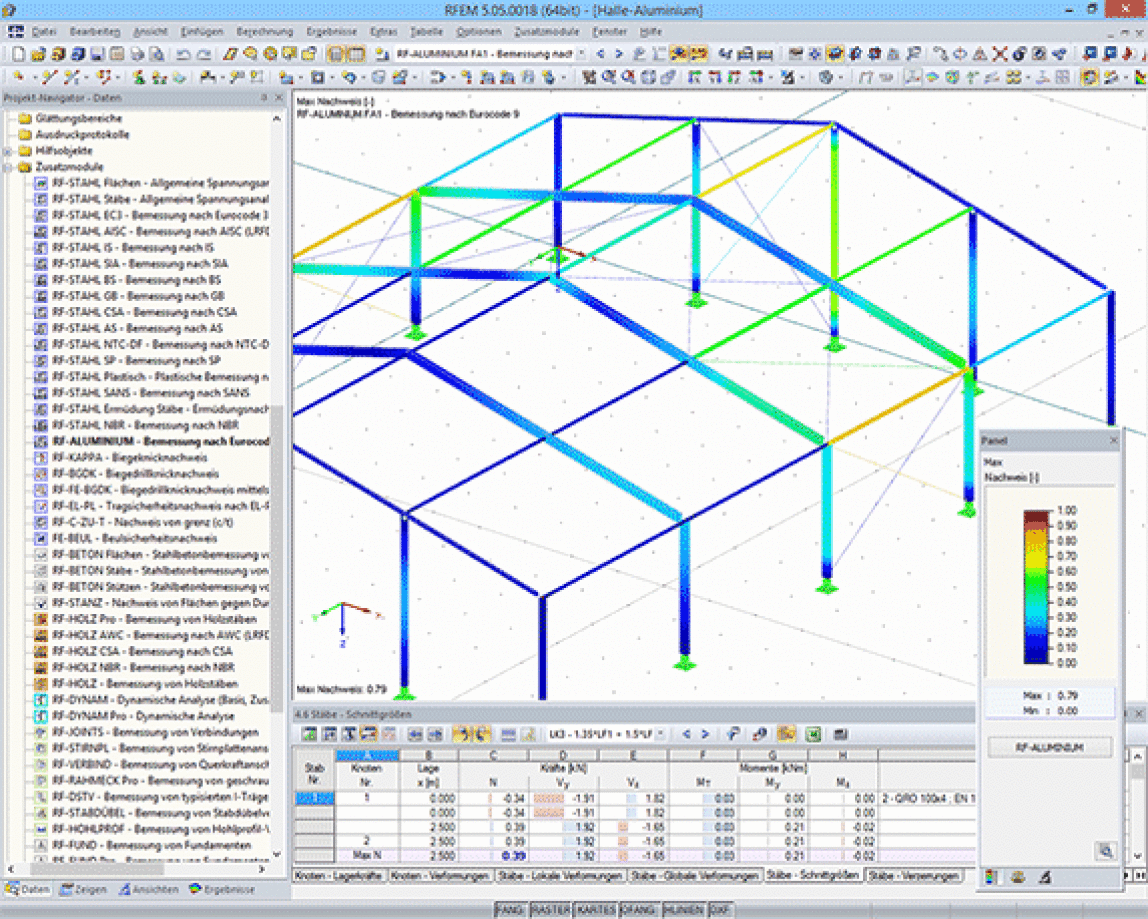Open the filter tab icon in Panel

click(x=1045, y=877)
